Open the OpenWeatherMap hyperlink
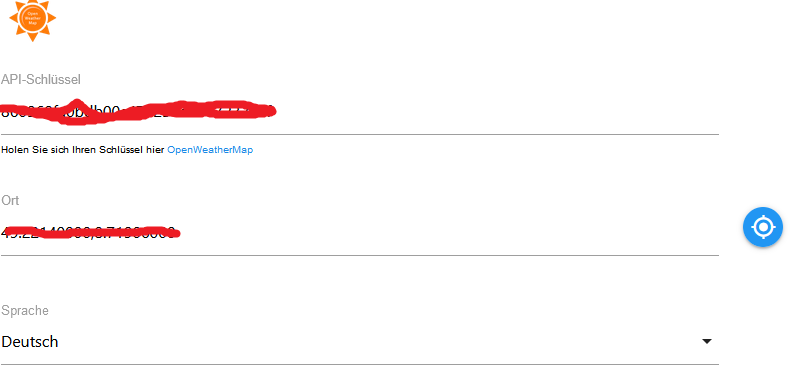792x382 pixels. (210, 150)
